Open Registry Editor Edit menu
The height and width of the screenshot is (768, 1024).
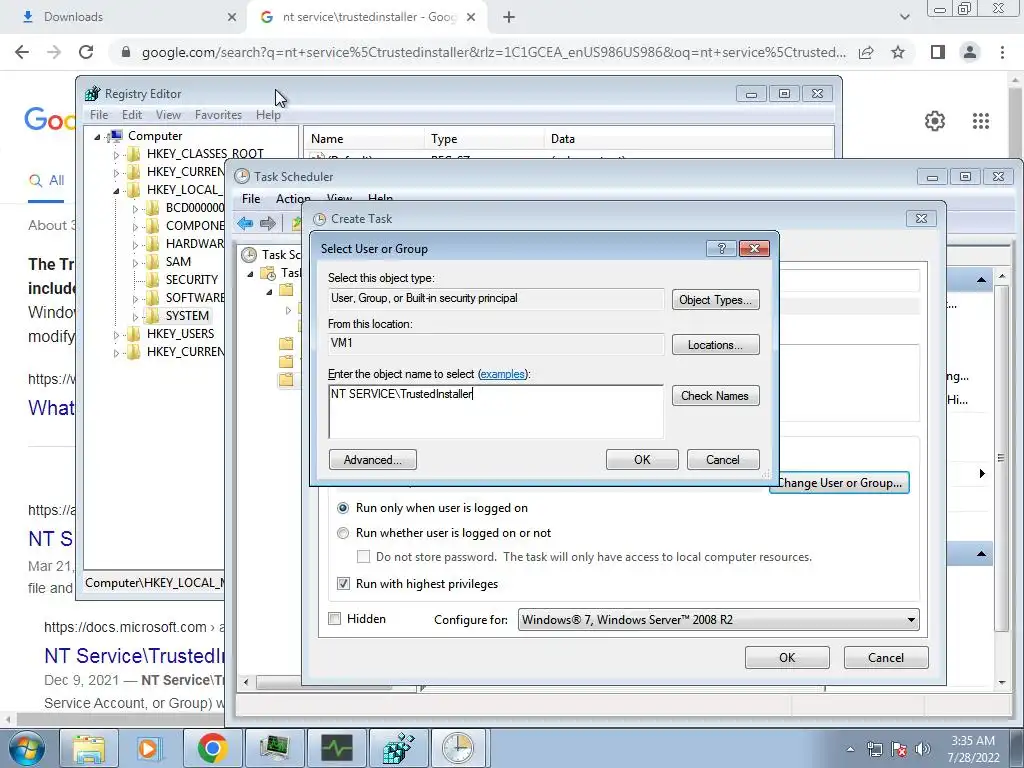132,115
